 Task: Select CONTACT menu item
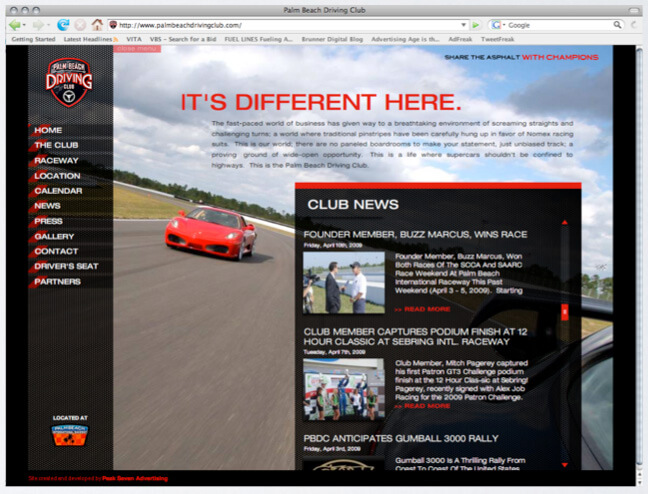(x=56, y=251)
